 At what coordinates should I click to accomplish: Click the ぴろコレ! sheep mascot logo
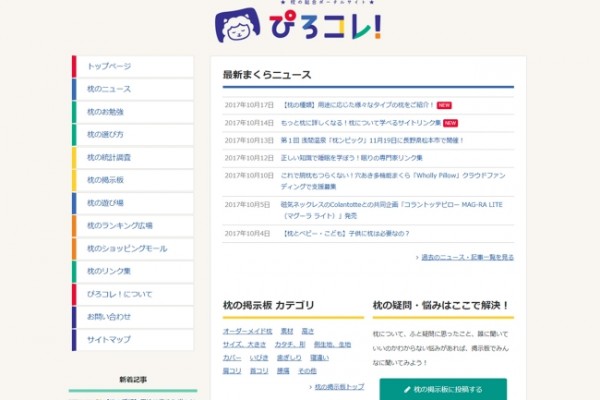238,25
